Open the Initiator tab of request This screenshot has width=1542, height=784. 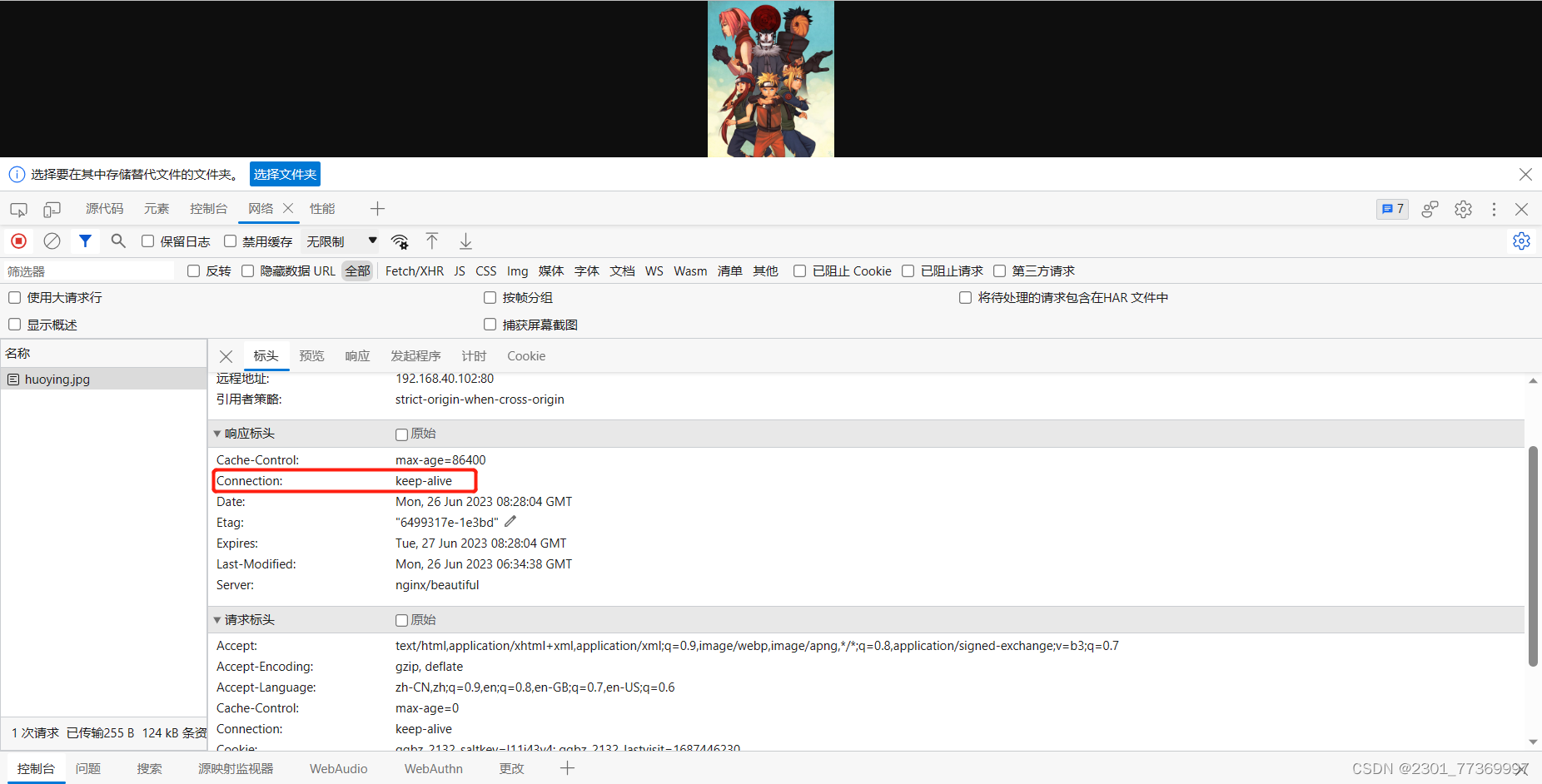click(415, 356)
